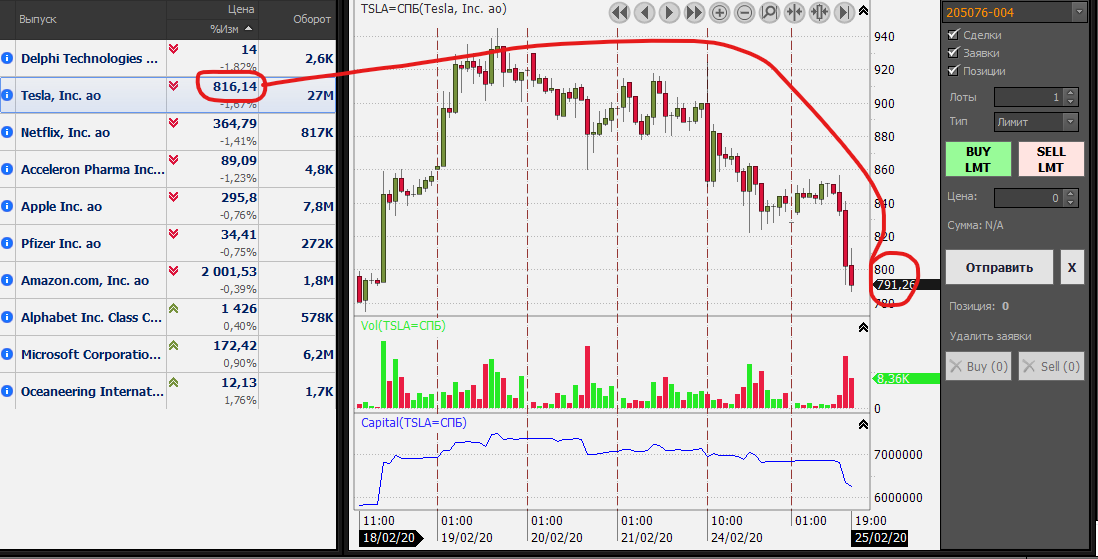Open the Тип order type dropdown
This screenshot has width=1098, height=559.
(1070, 122)
